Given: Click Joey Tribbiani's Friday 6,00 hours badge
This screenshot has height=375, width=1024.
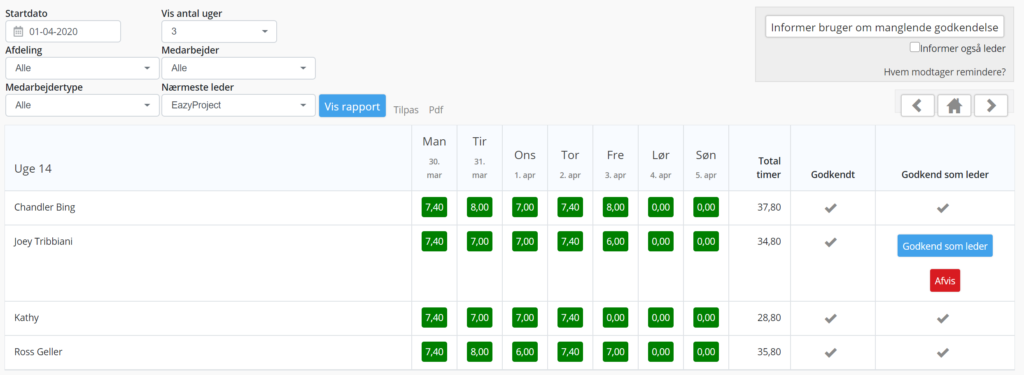Looking at the screenshot, I should point(615,242).
